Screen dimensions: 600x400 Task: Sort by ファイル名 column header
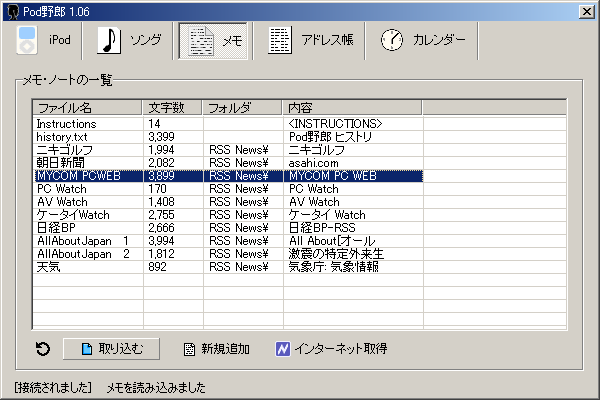[88, 108]
